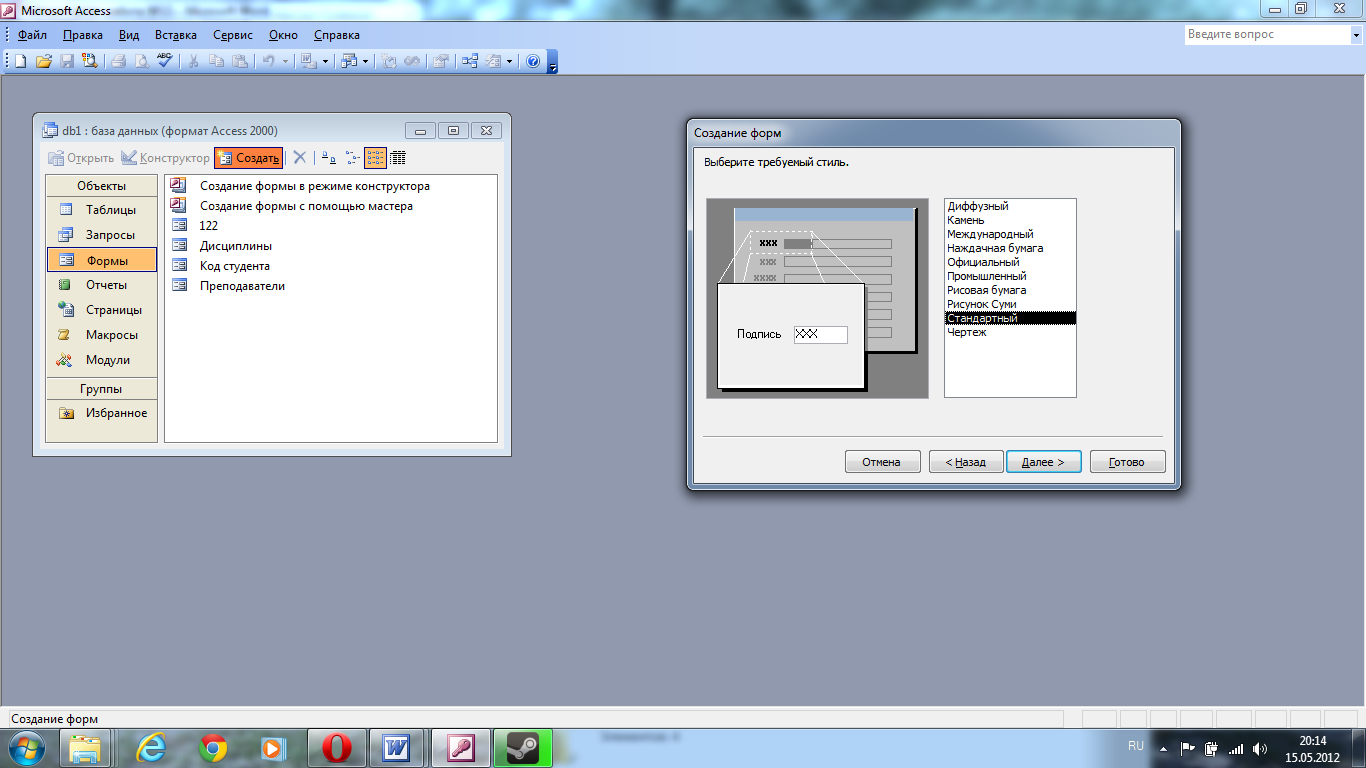This screenshot has height=768, width=1366.
Task: Select Запросы in the Objects pane
Action: tap(102, 235)
